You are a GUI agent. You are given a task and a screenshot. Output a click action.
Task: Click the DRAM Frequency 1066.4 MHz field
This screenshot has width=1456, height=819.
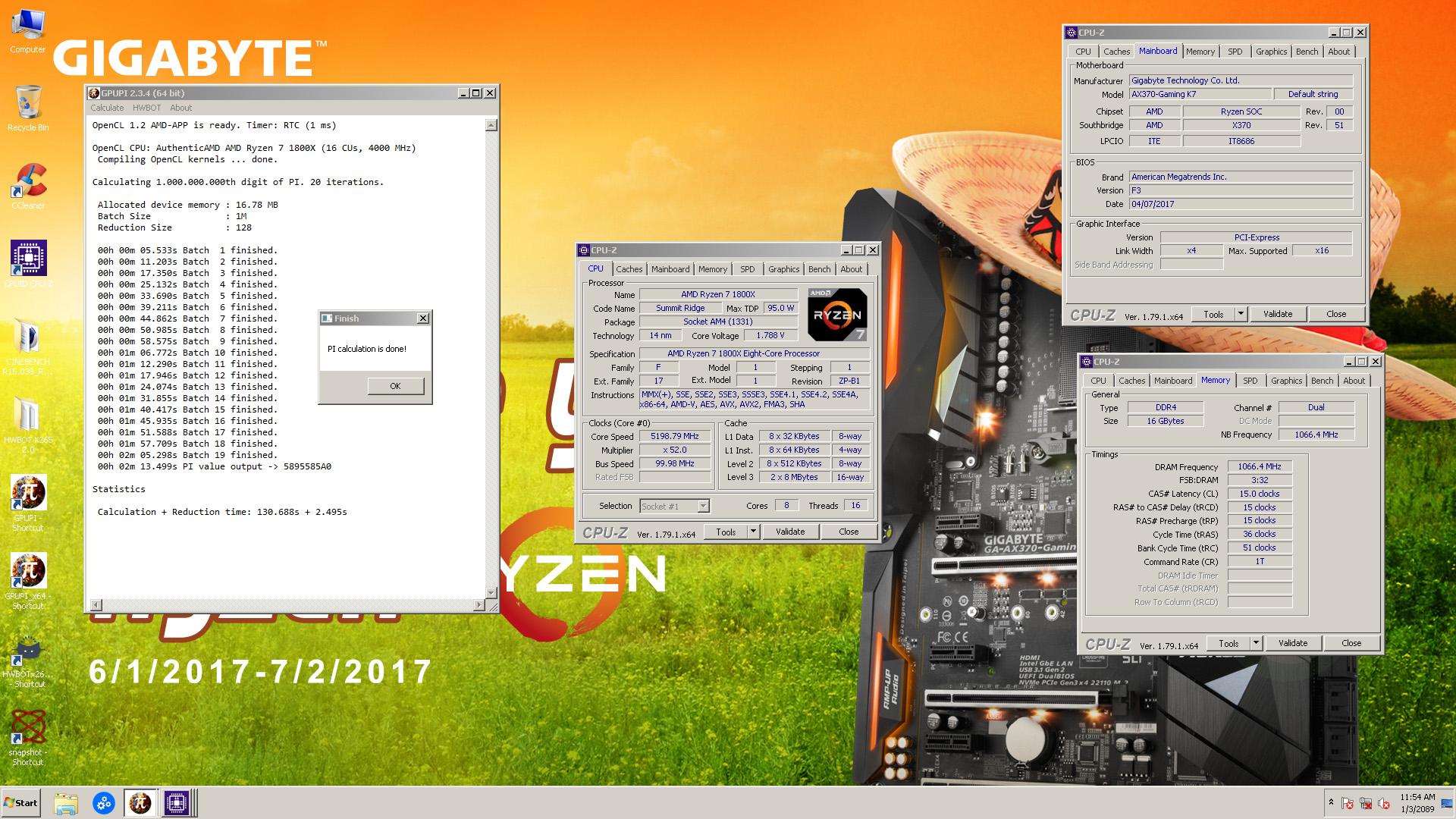click(1259, 467)
